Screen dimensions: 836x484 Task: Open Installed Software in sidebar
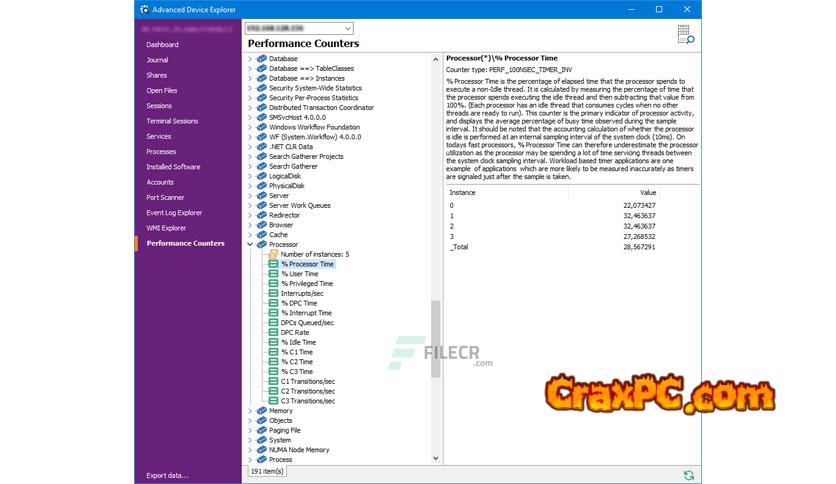173,167
